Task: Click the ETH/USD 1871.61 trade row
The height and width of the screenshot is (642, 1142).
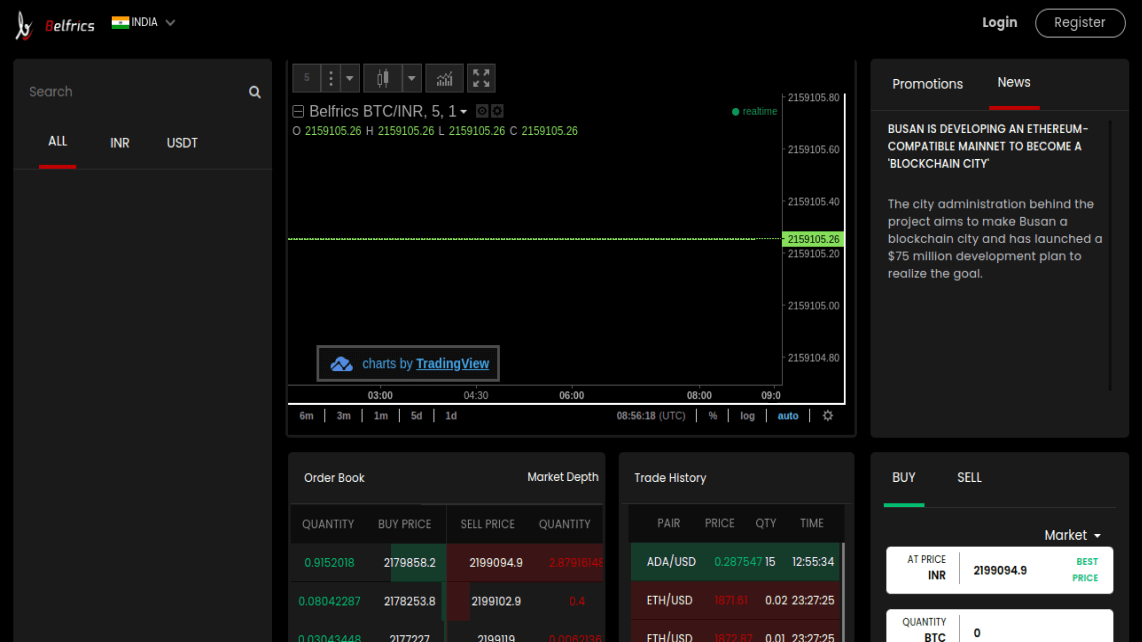Action: pos(735,600)
